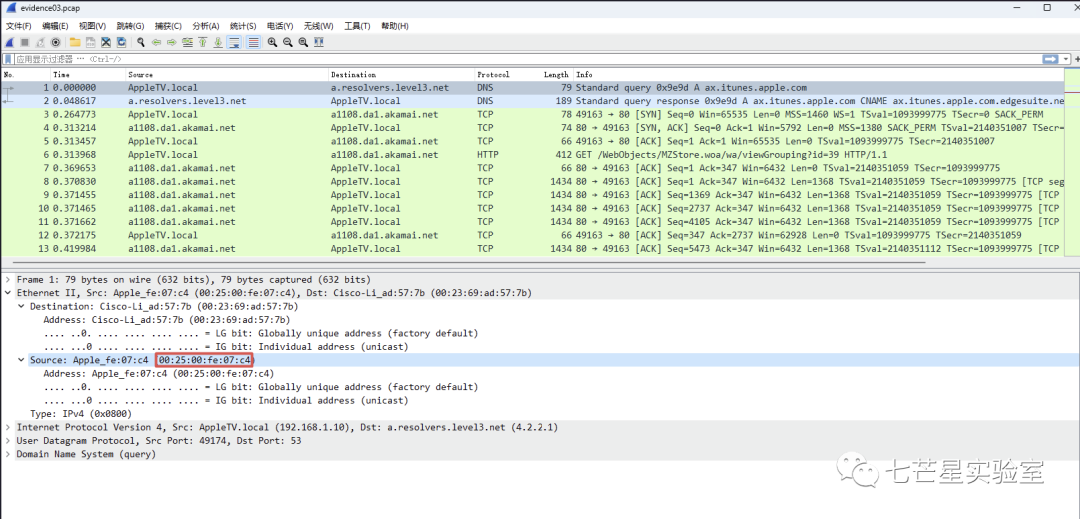Image resolution: width=1080 pixels, height=519 pixels.
Task: Sort by the Source column header
Action: click(227, 74)
